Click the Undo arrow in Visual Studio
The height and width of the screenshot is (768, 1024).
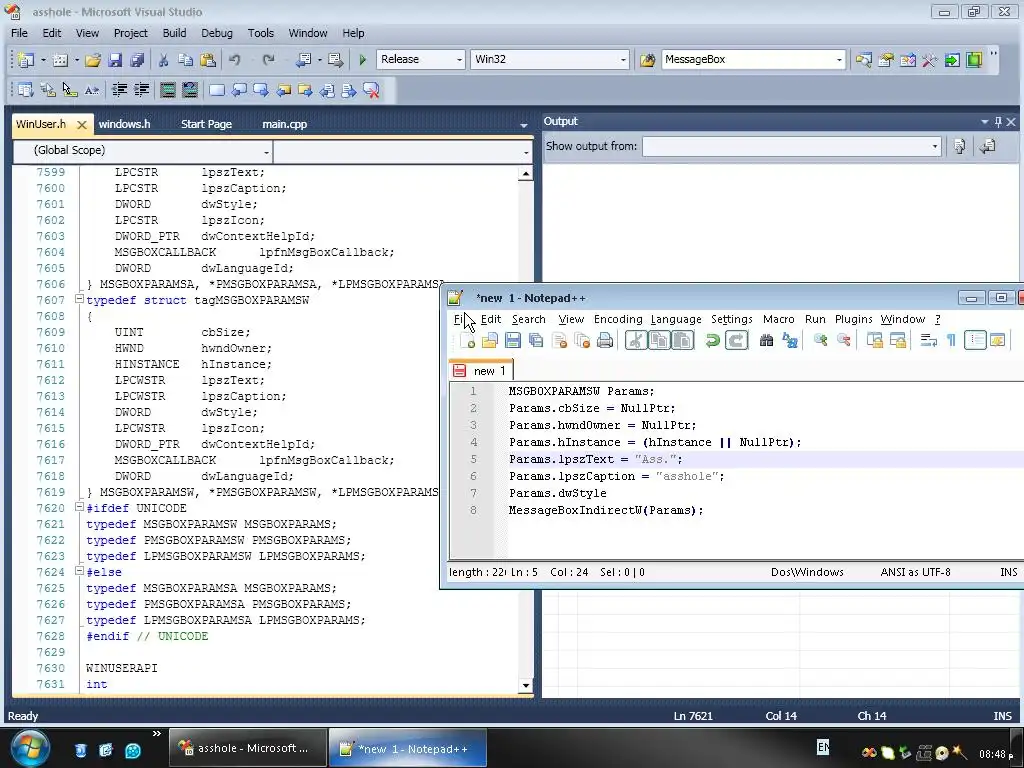click(x=234, y=59)
